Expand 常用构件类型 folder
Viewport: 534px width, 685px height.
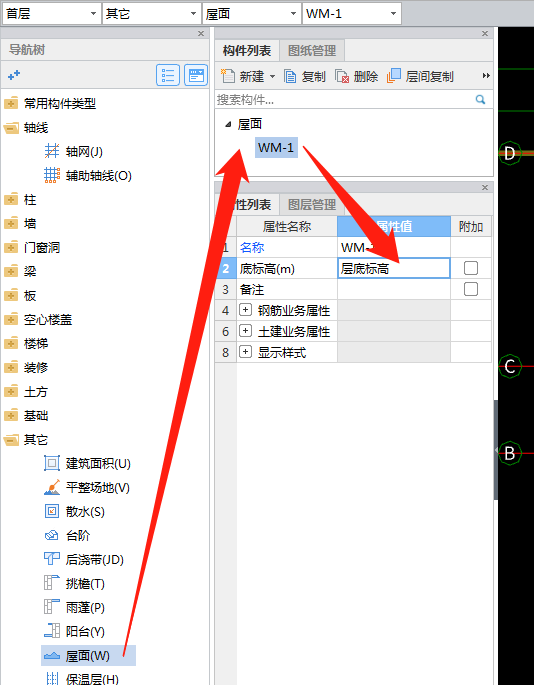coord(11,104)
